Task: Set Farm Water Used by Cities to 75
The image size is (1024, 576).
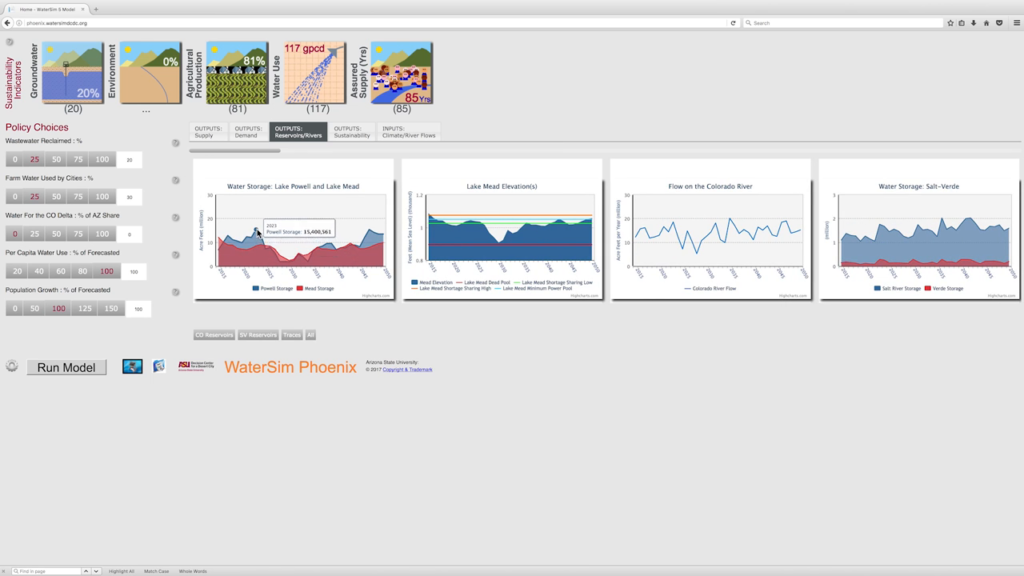Action: 78,197
